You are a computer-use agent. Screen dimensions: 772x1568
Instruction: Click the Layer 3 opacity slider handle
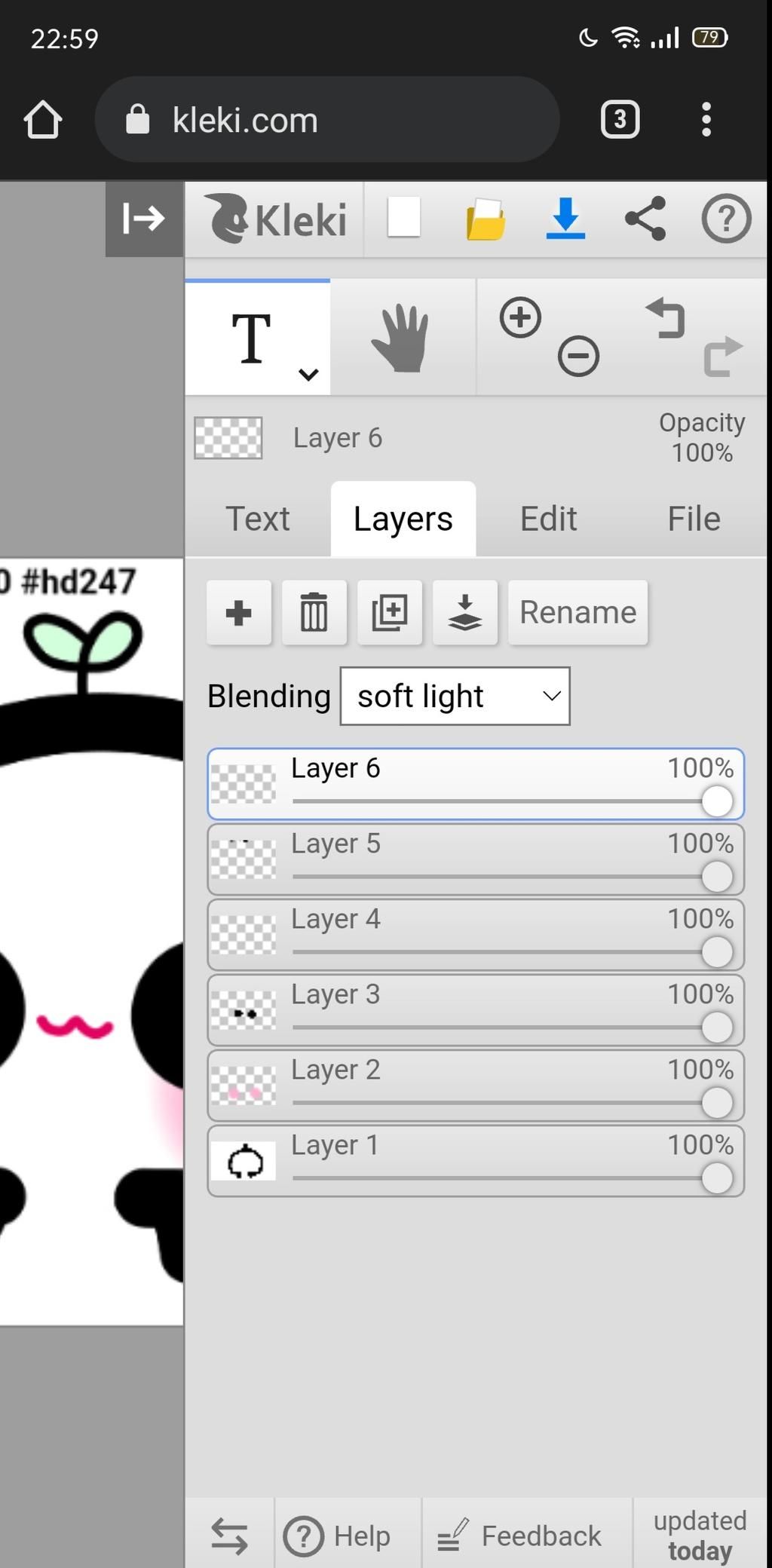716,1027
